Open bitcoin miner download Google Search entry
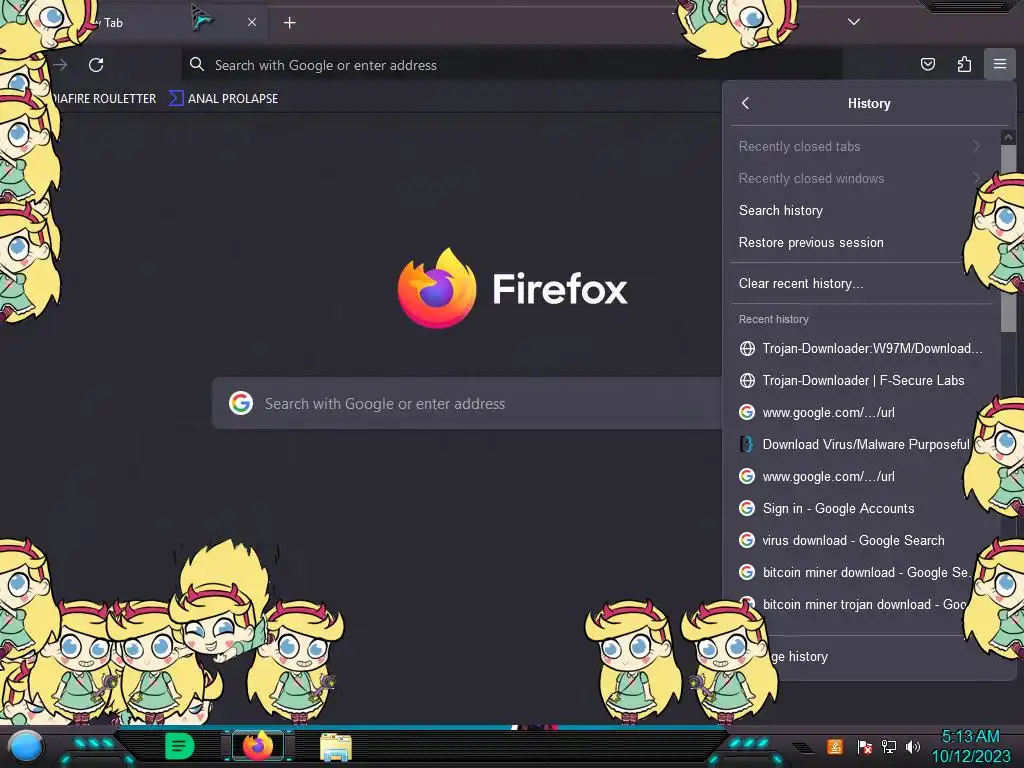This screenshot has width=1024, height=768. coord(852,572)
